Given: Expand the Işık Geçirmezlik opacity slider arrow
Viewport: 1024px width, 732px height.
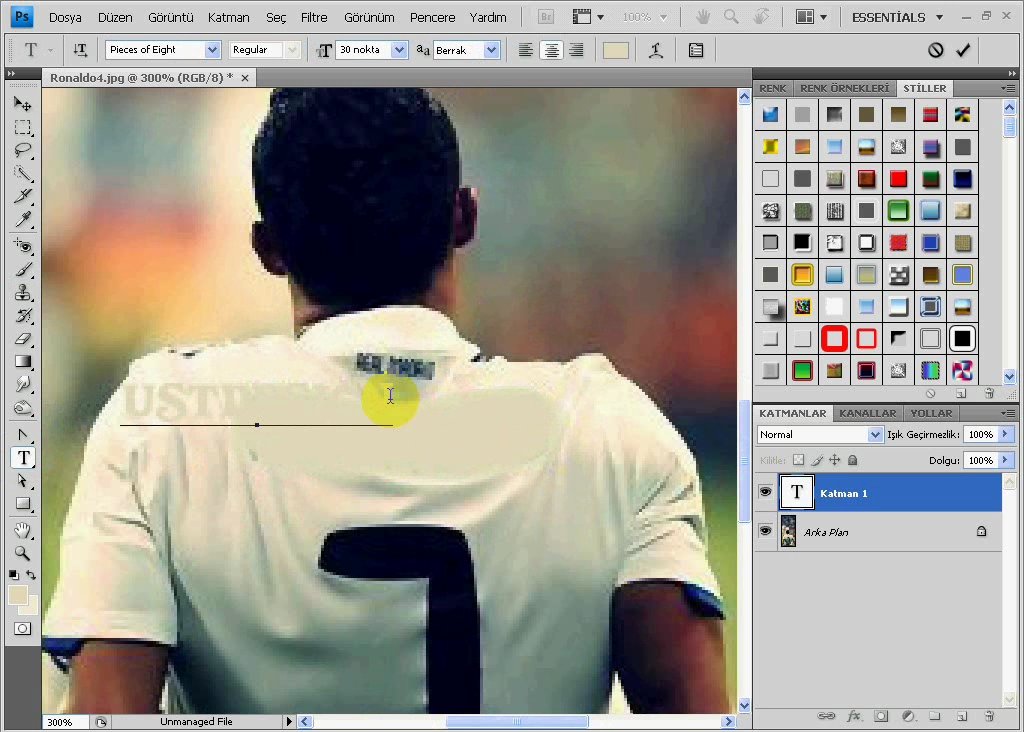Looking at the screenshot, I should pos(1005,434).
